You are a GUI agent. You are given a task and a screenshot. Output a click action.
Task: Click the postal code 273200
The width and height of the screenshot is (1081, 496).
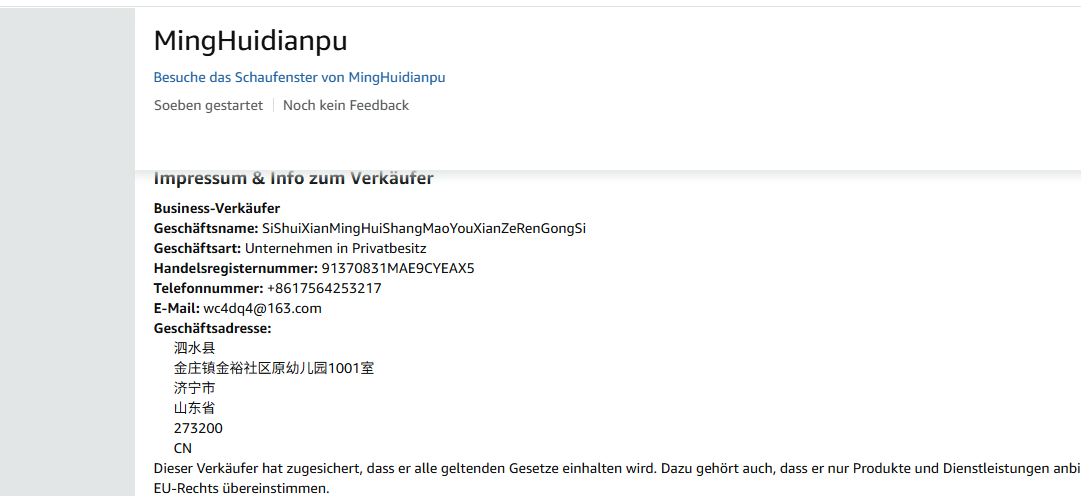point(198,428)
